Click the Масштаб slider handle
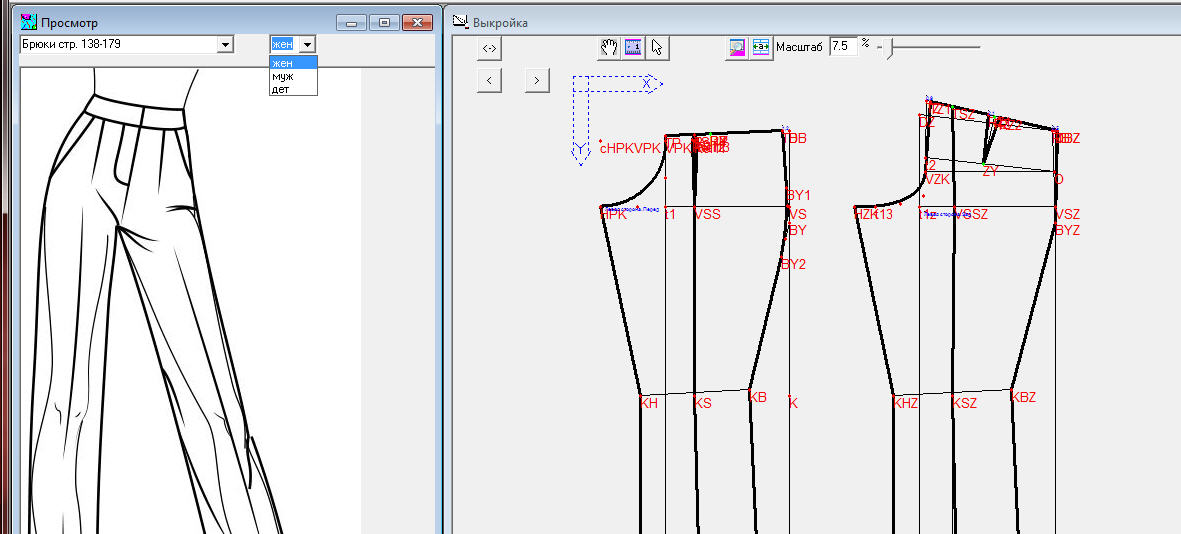This screenshot has width=1181, height=534. 890,50
